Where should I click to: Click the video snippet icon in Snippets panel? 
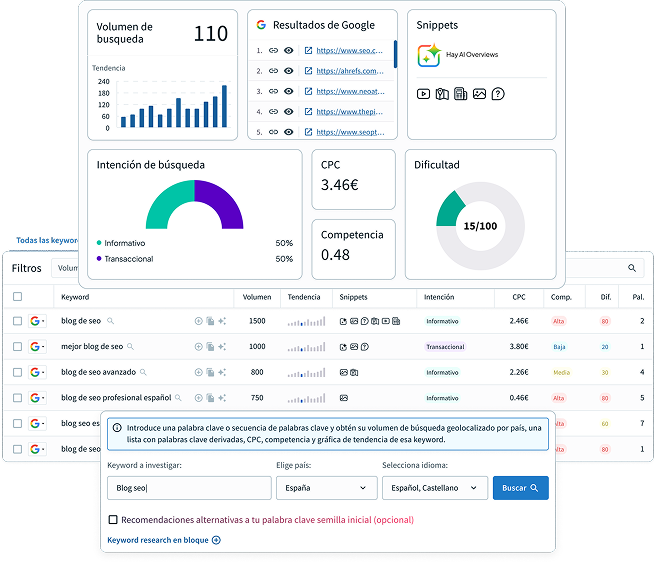(x=424, y=94)
